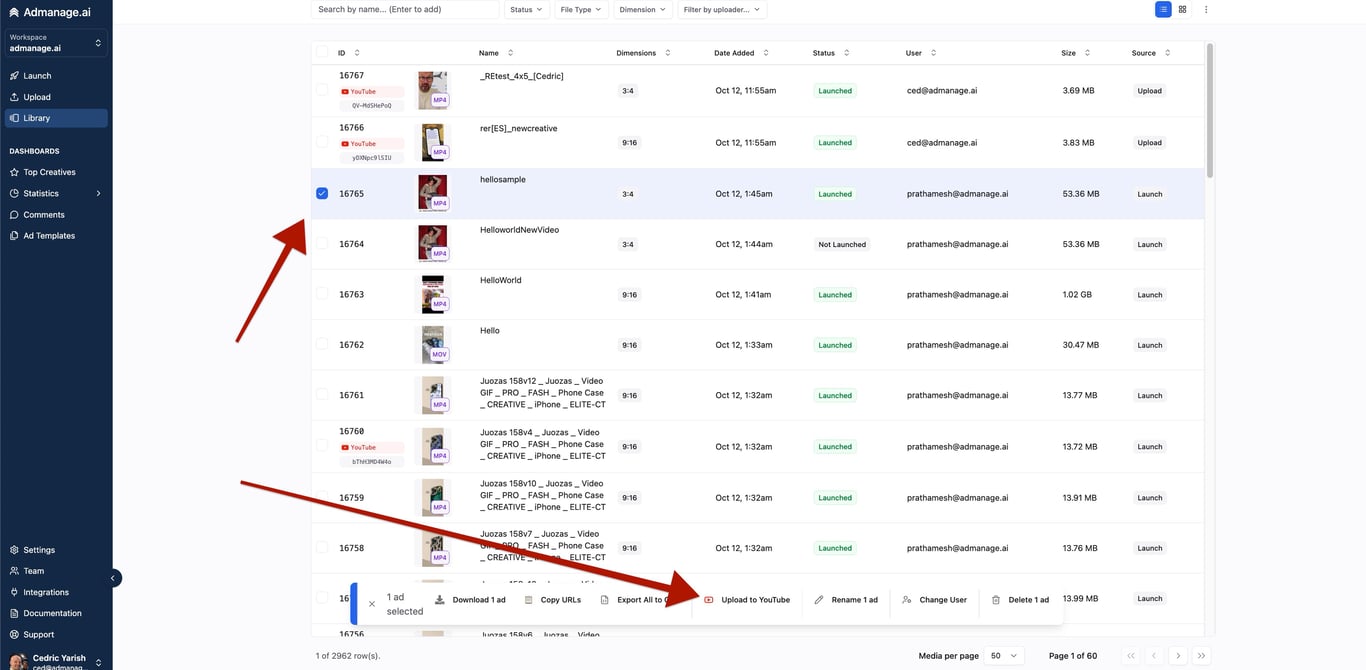Screen dimensions: 1366x670
Task: Sort table by User column
Action: [920, 53]
